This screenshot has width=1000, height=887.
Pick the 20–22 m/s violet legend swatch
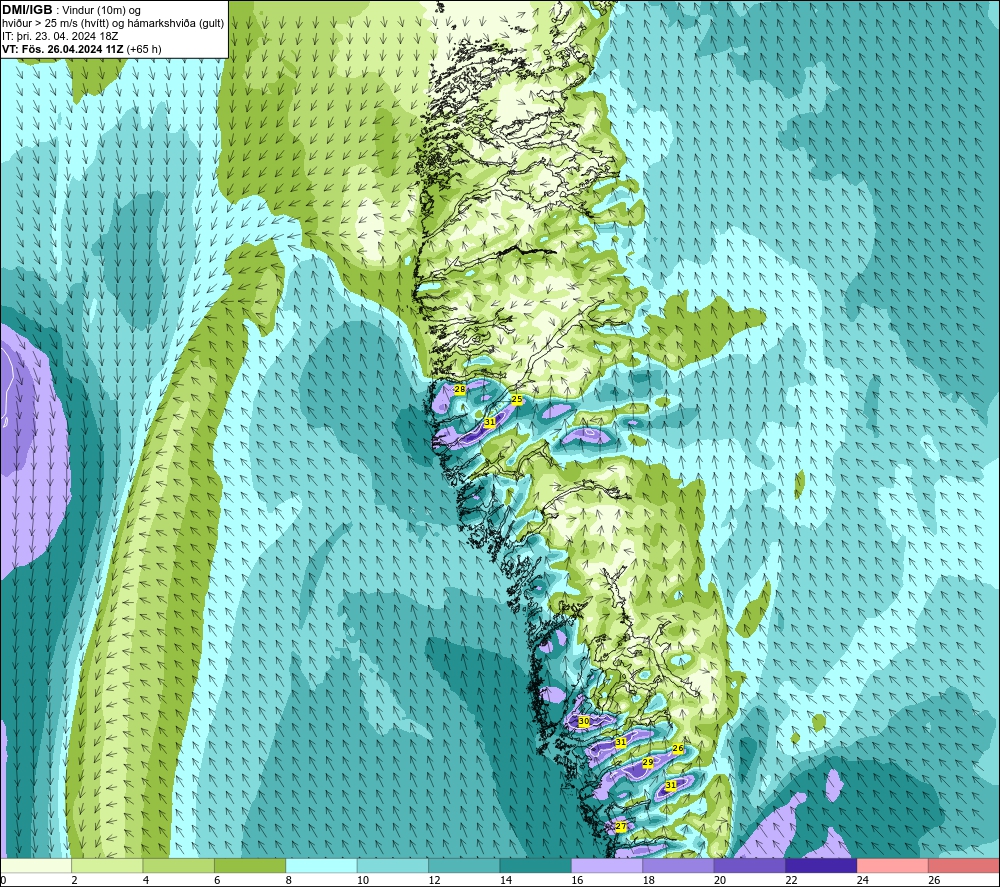click(750, 865)
